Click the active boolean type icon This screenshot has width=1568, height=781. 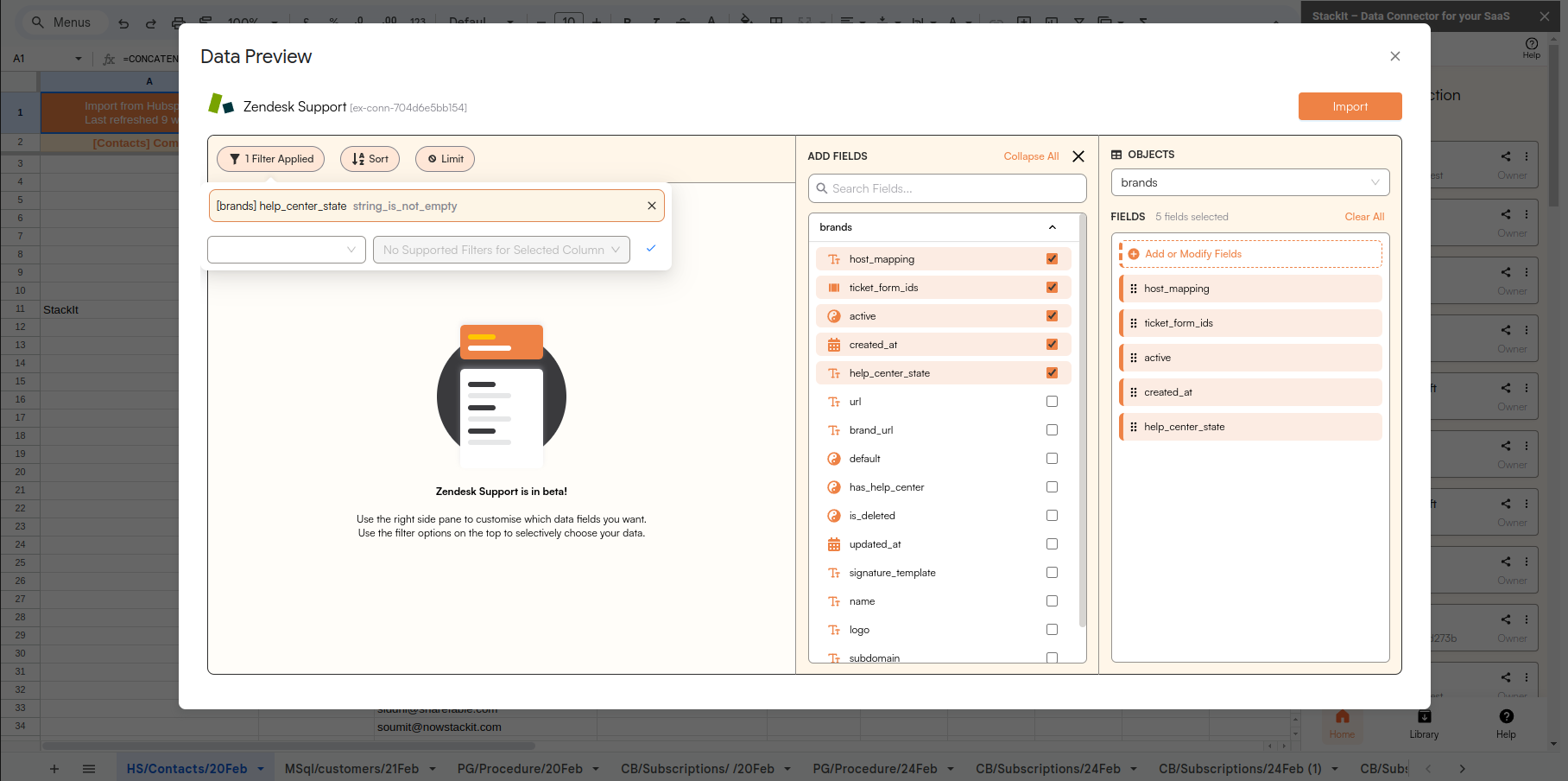pyautogui.click(x=834, y=316)
